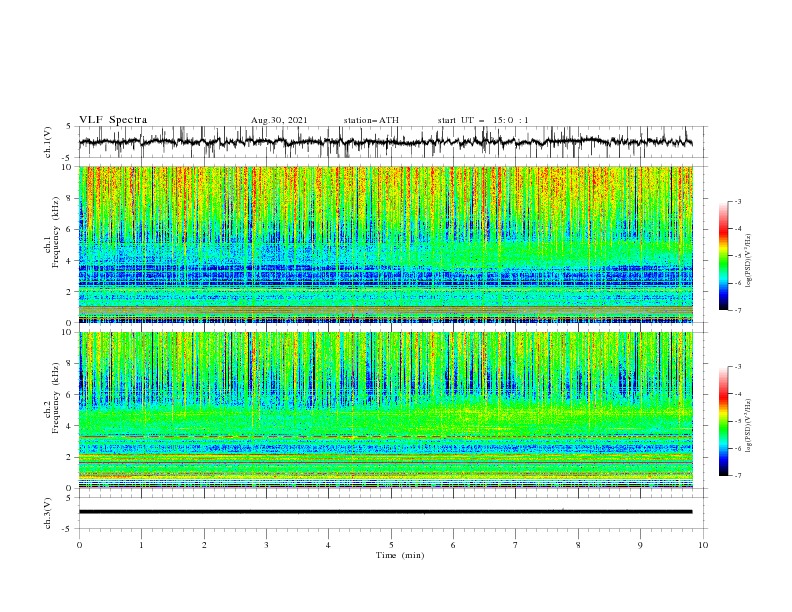Click the "station=ATH" label
Viewport: 792px width, 612px height.
[371, 120]
